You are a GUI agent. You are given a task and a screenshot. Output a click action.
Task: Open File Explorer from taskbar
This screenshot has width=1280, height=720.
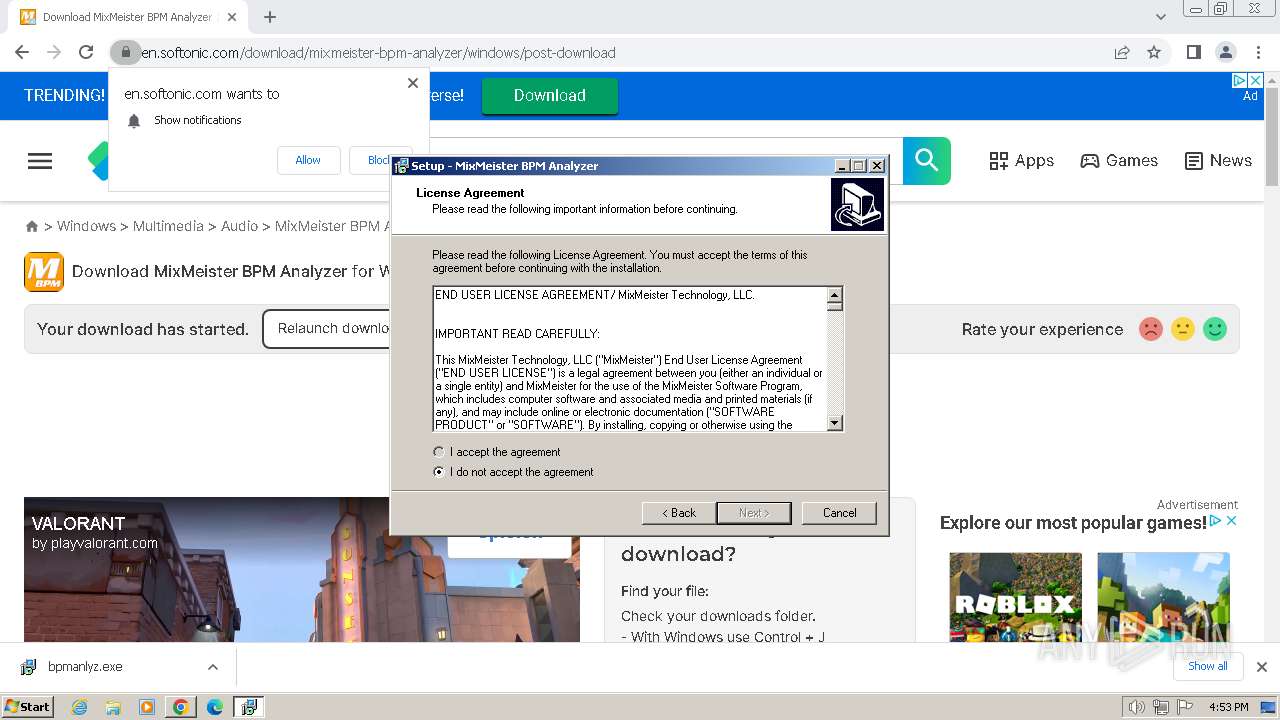pos(113,707)
